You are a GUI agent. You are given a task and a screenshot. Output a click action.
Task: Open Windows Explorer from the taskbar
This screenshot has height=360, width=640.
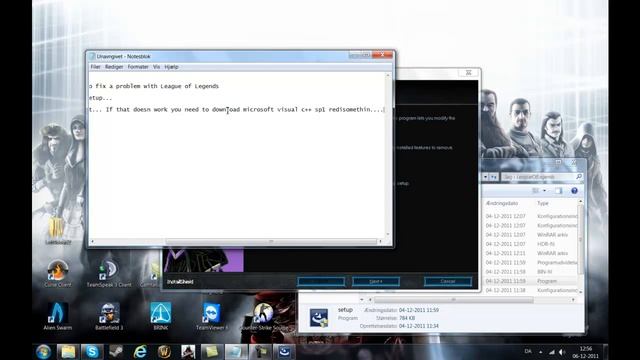click(68, 352)
